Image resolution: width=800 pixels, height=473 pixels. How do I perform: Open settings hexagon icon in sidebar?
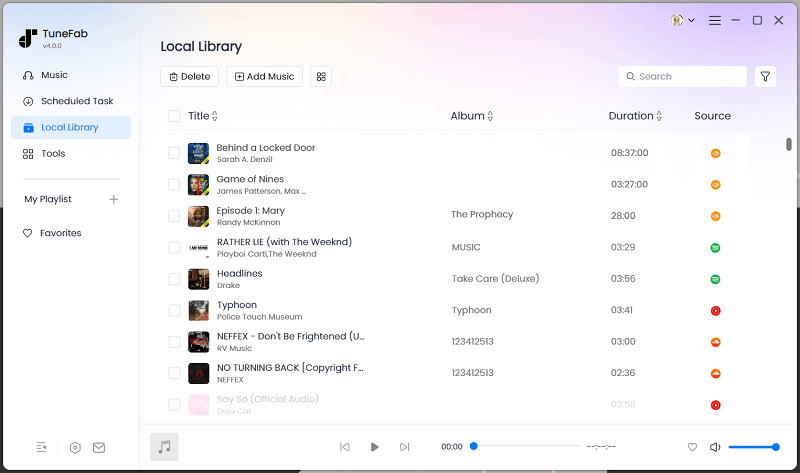(x=75, y=447)
